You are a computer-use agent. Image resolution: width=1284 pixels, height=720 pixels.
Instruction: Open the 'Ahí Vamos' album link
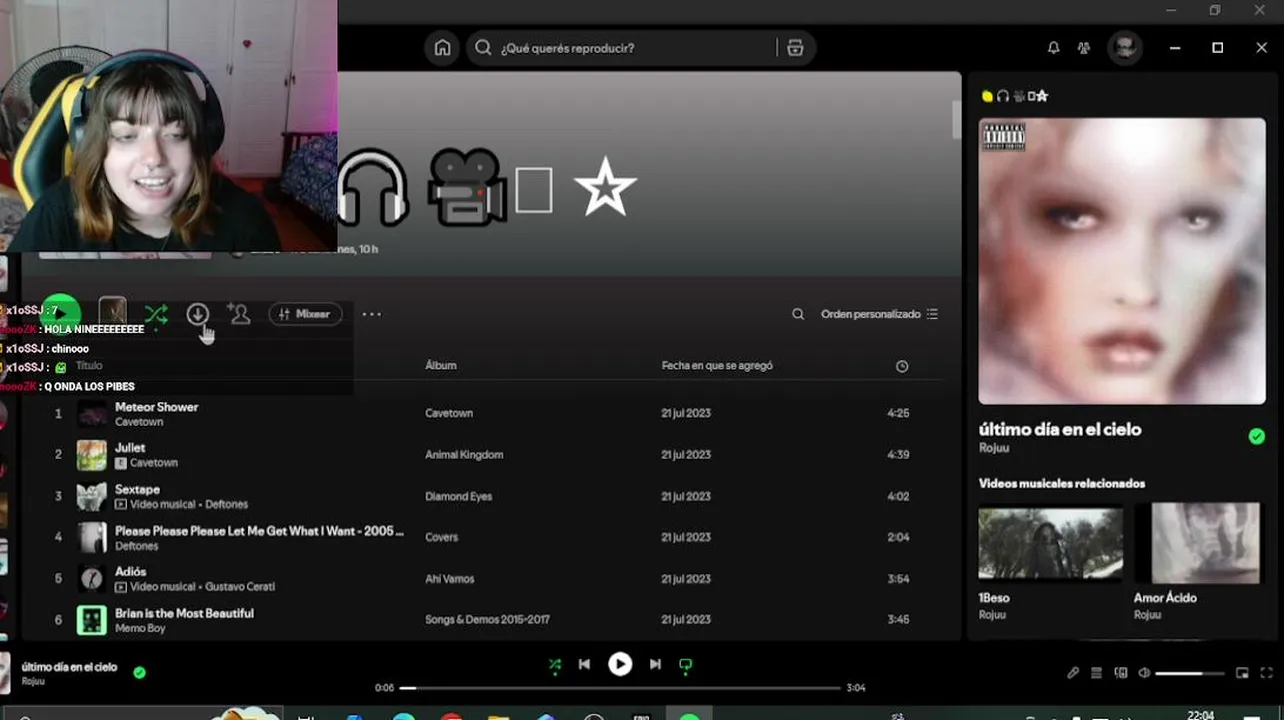(x=450, y=579)
